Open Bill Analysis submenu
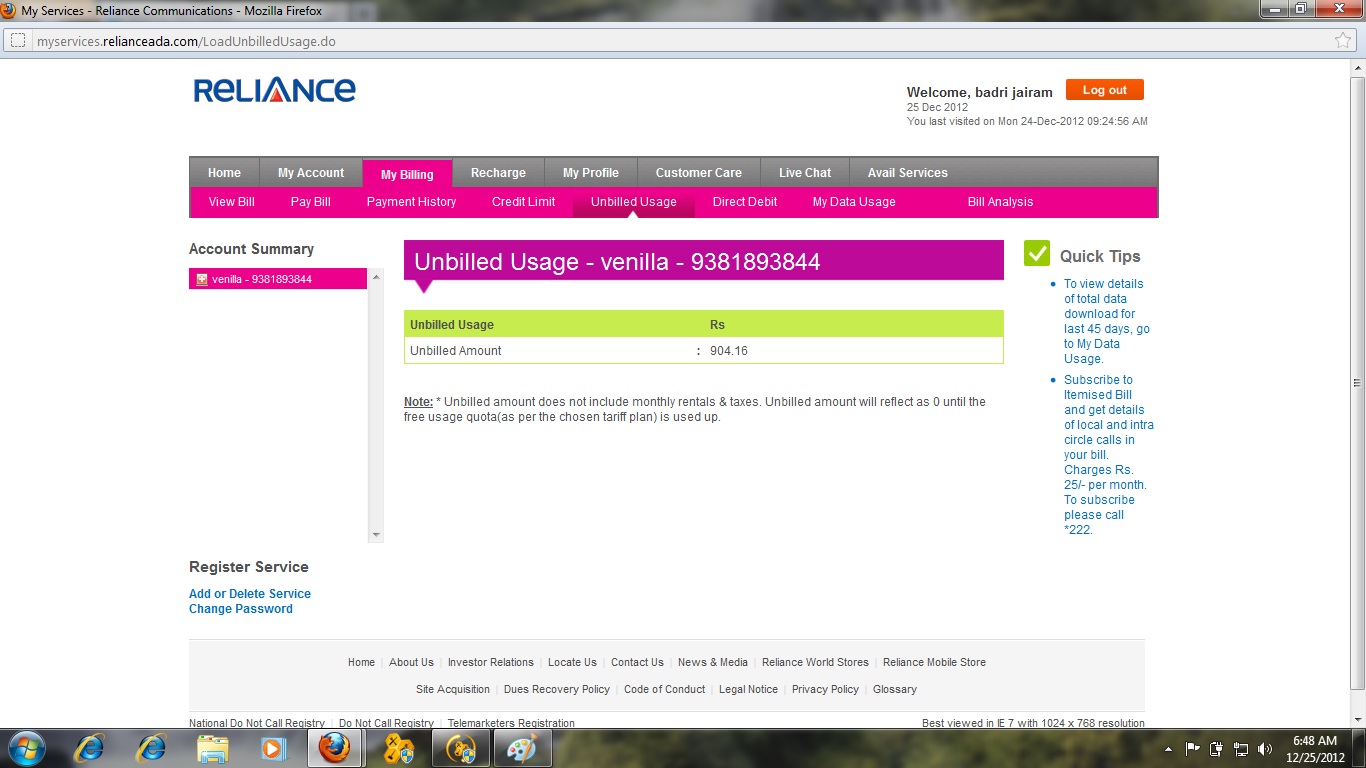Screen dimensions: 1366x768 (x=1000, y=202)
